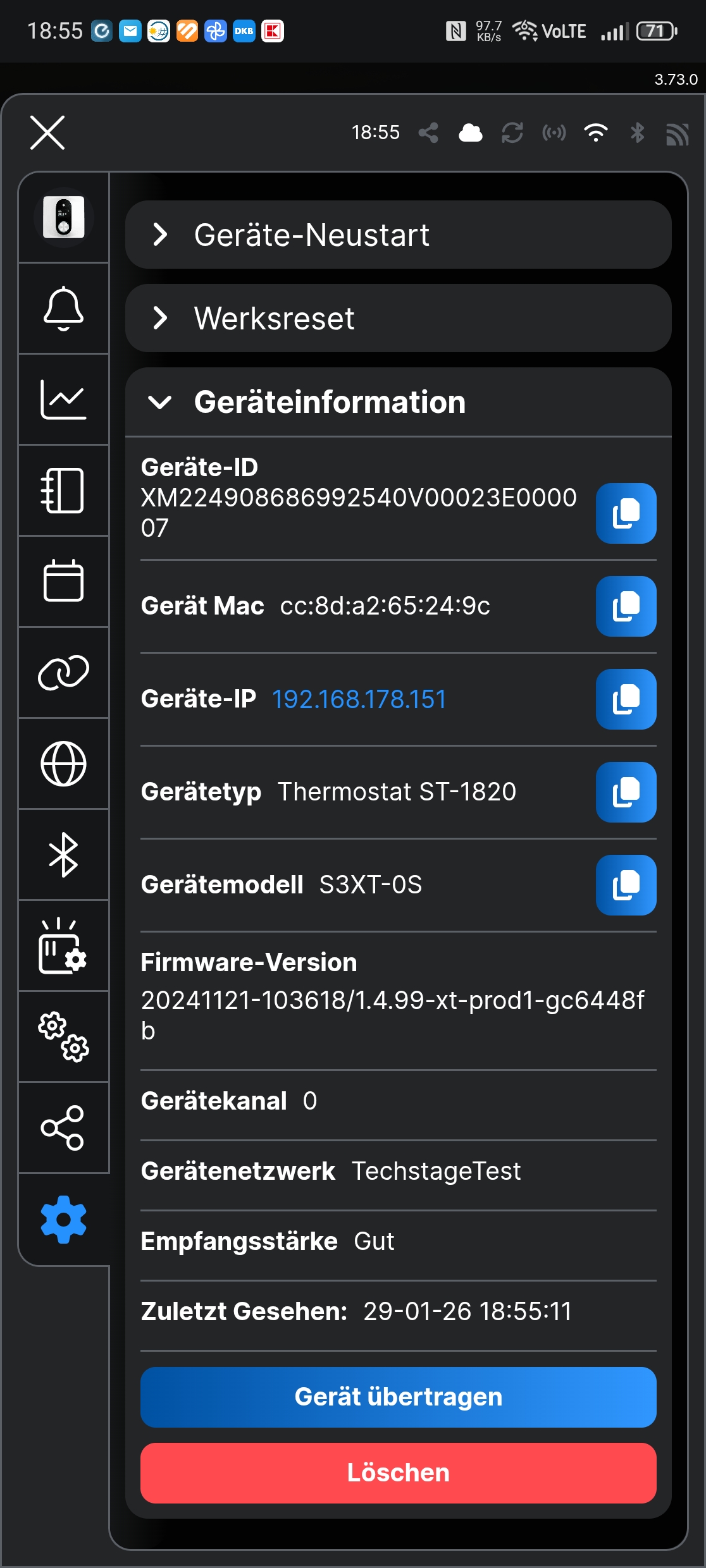Image resolution: width=706 pixels, height=1568 pixels.
Task: Open the linked chain sidebar tab
Action: pos(63,672)
